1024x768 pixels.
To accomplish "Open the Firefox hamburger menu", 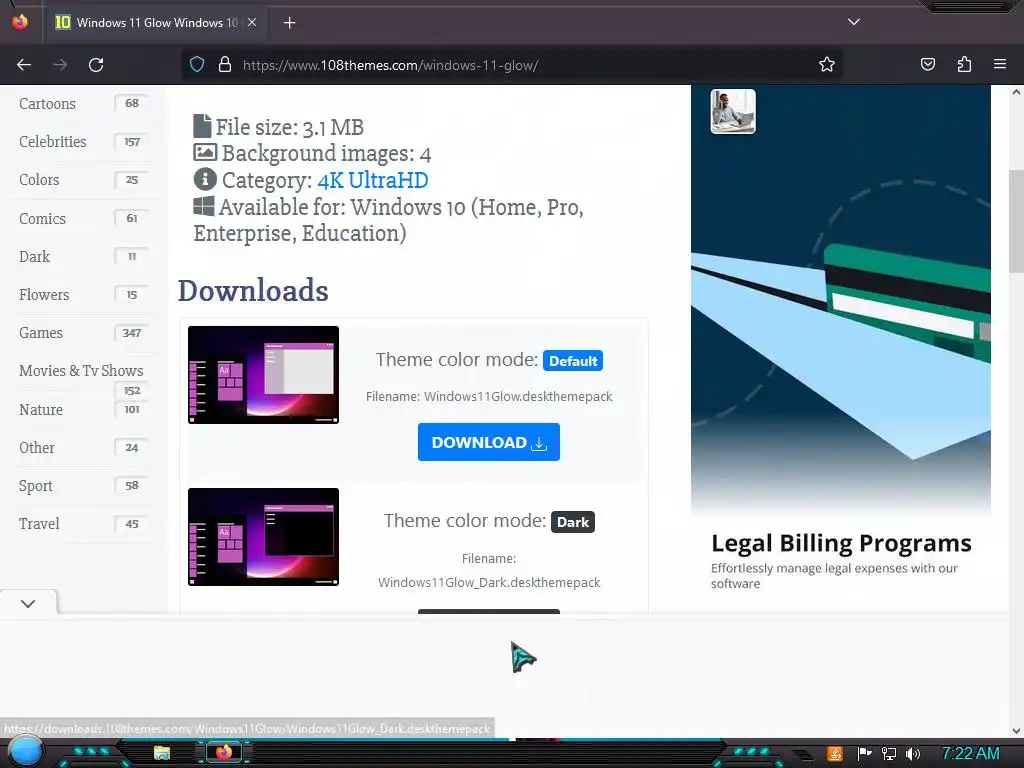I will pyautogui.click(x=999, y=65).
